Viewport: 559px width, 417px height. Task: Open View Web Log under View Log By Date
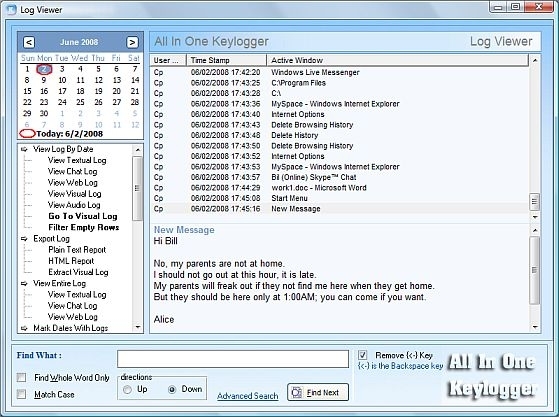point(73,182)
